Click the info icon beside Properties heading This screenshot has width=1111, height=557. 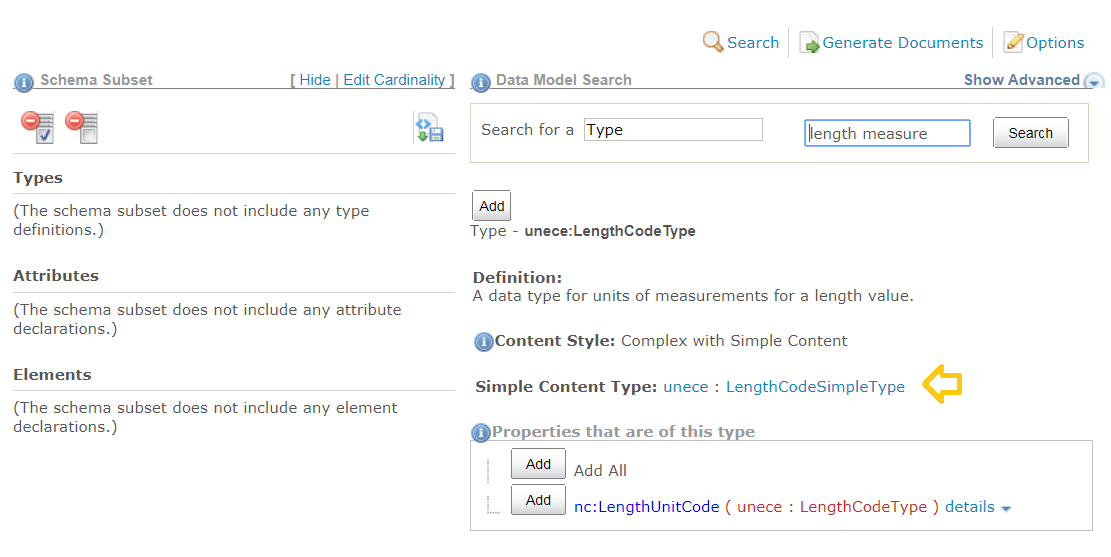[481, 433]
